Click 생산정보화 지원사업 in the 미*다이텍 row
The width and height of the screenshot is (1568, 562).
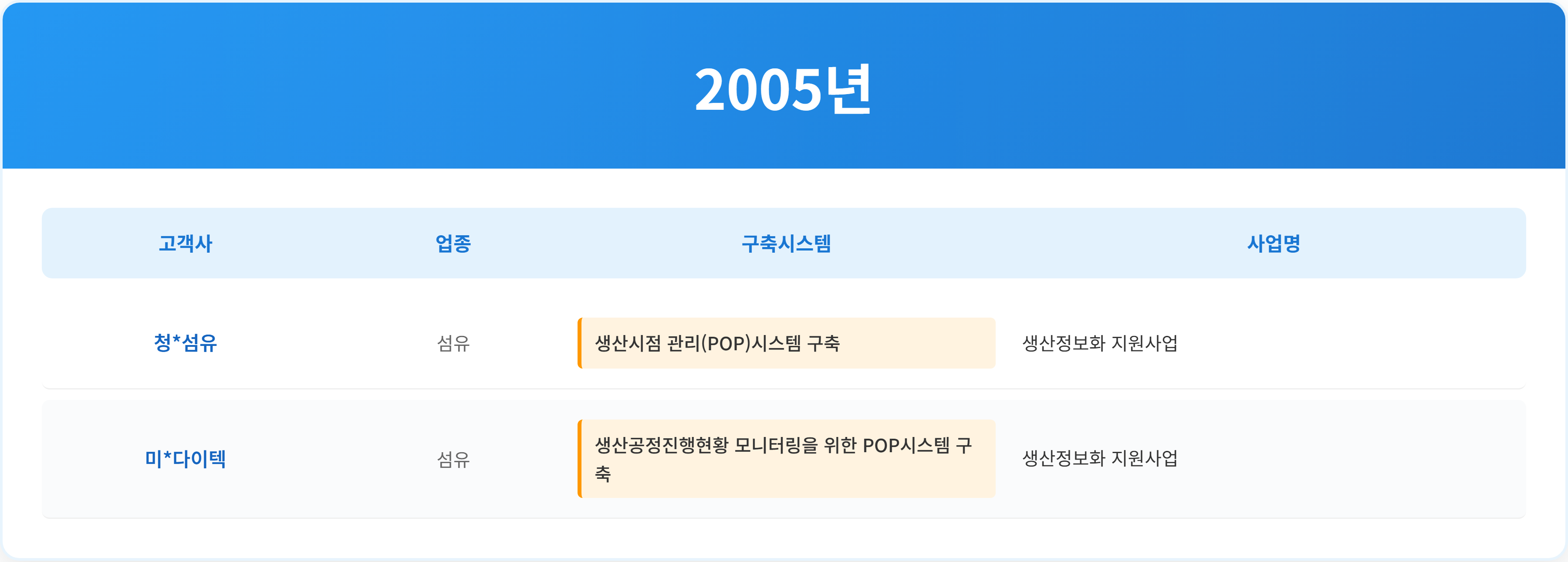[1099, 458]
